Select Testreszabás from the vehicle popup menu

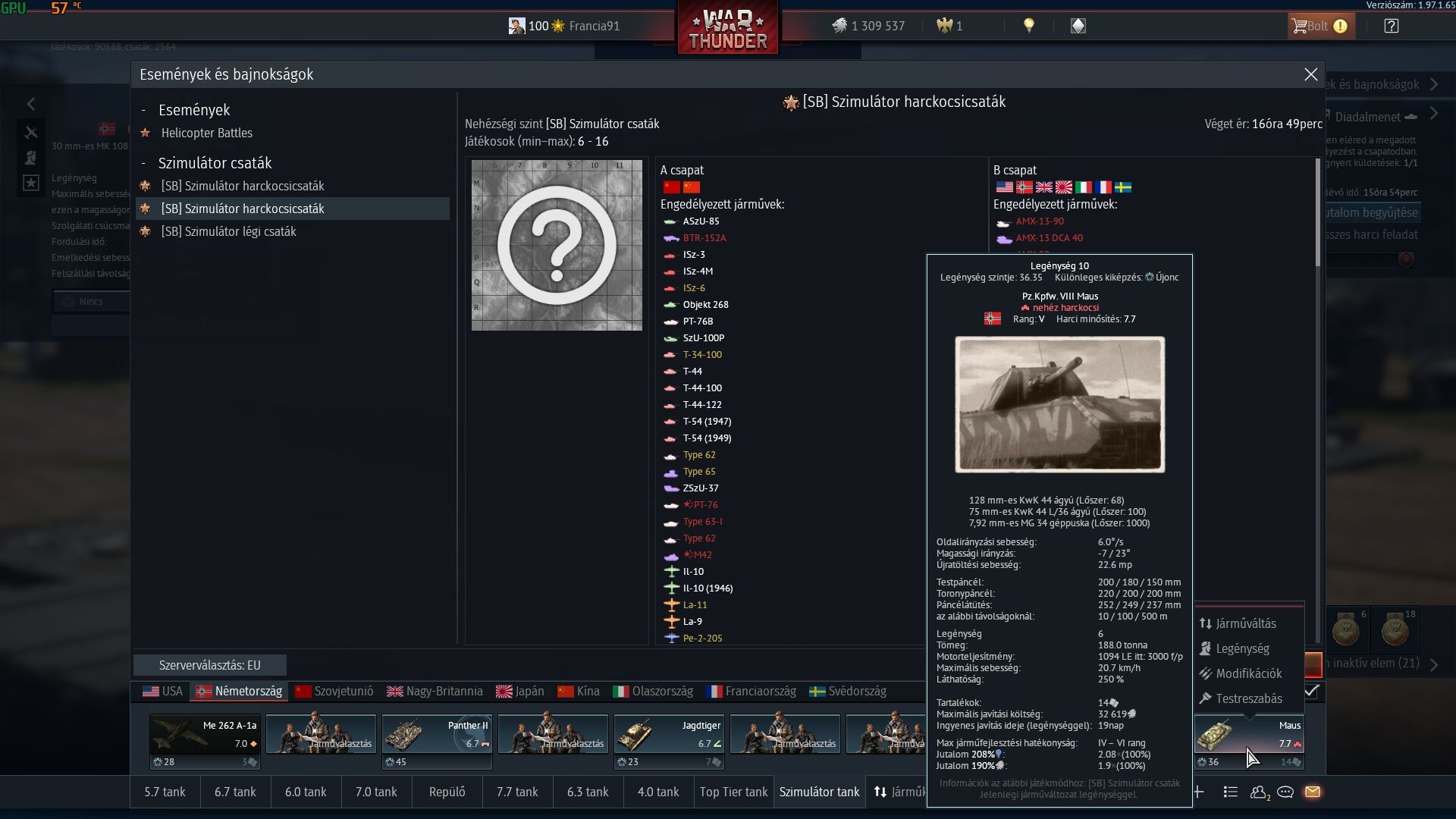(x=1249, y=698)
